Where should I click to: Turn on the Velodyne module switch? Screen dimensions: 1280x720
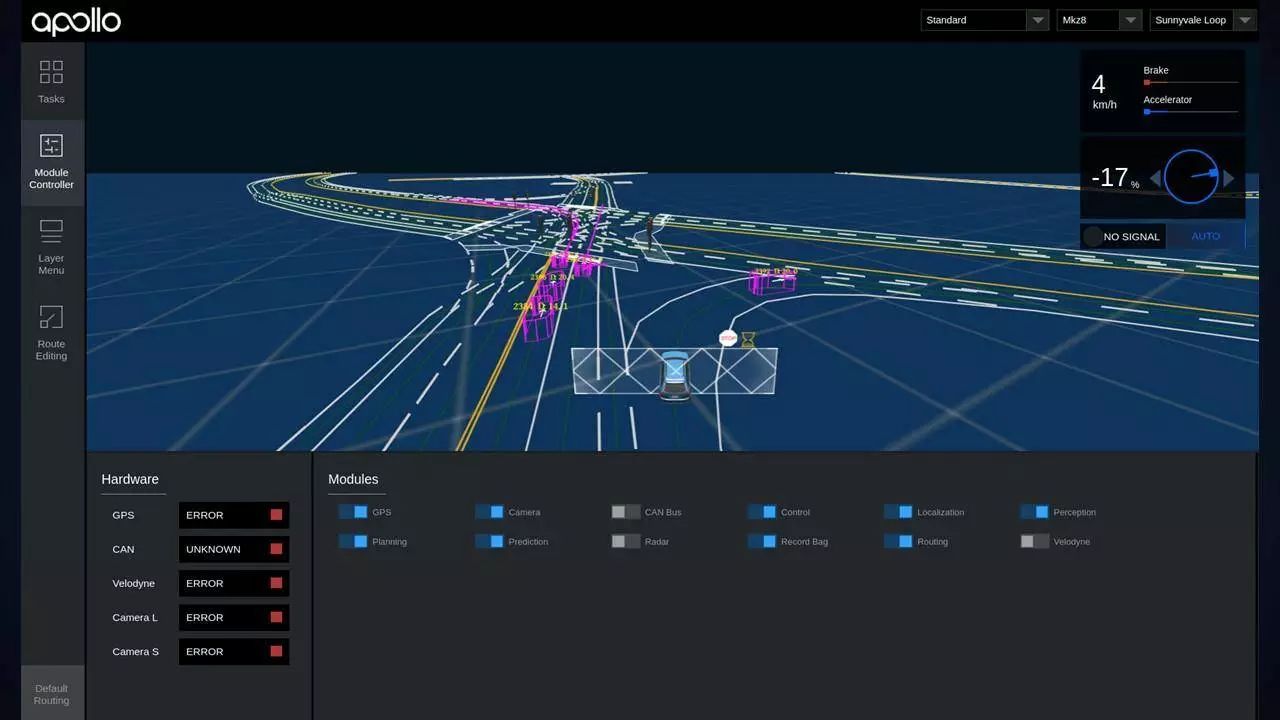[x=1034, y=542]
